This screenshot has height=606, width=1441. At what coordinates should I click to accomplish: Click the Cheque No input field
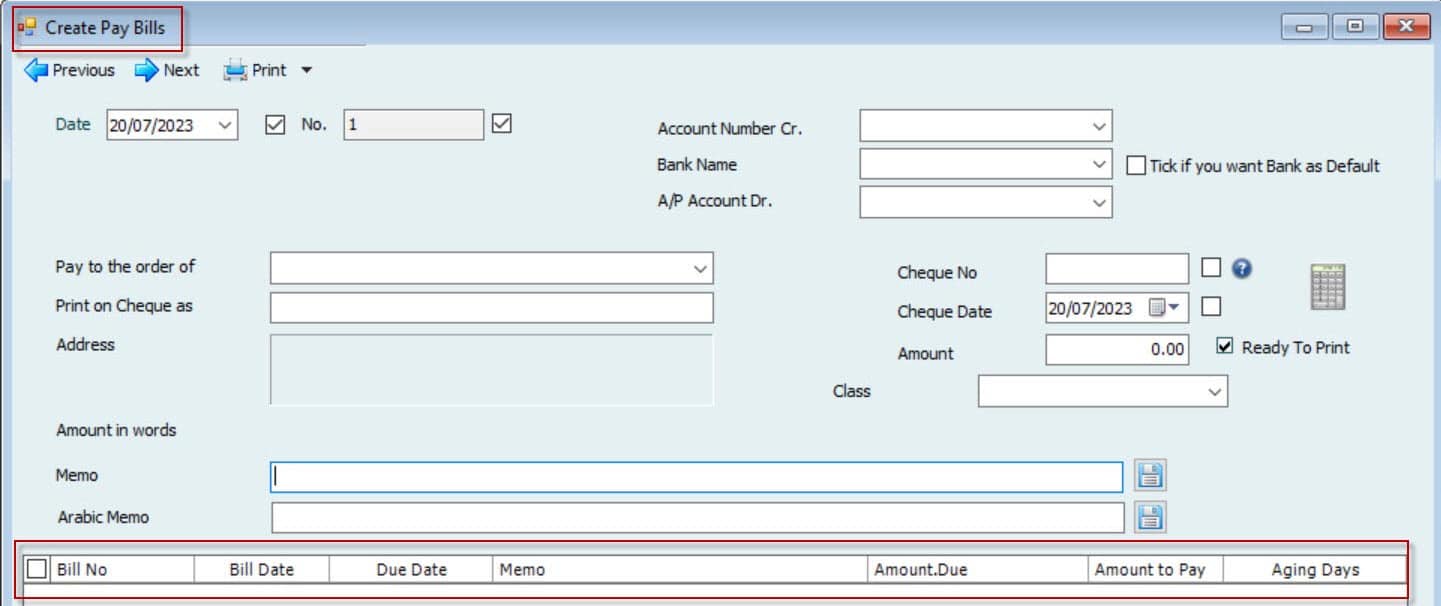1117,269
